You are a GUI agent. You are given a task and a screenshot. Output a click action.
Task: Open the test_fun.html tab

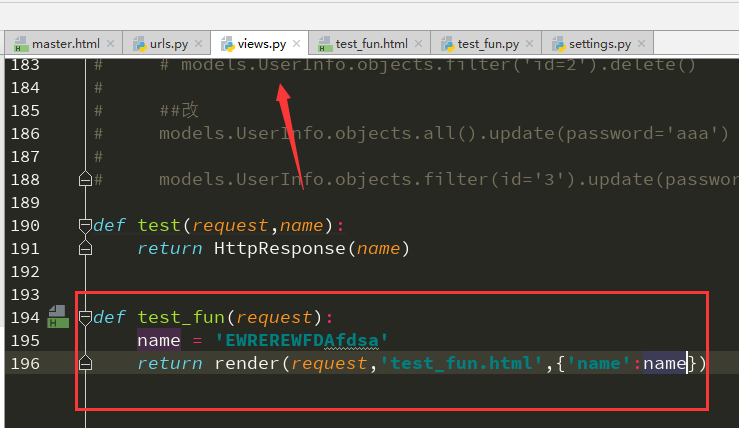point(370,44)
